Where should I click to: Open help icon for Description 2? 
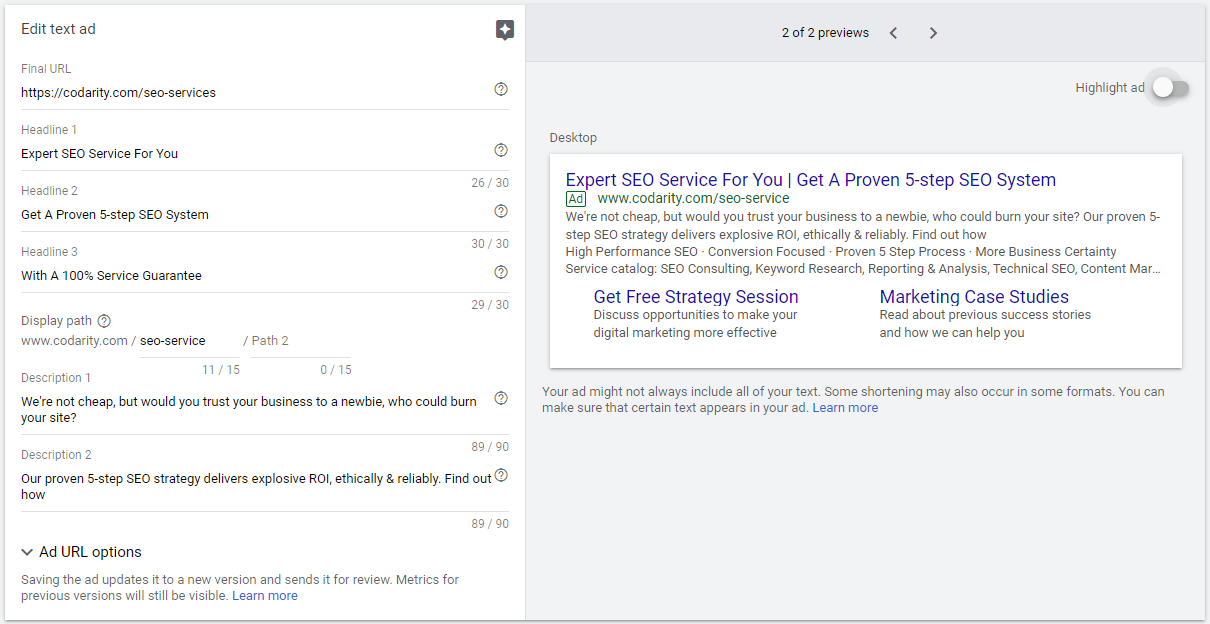click(501, 475)
